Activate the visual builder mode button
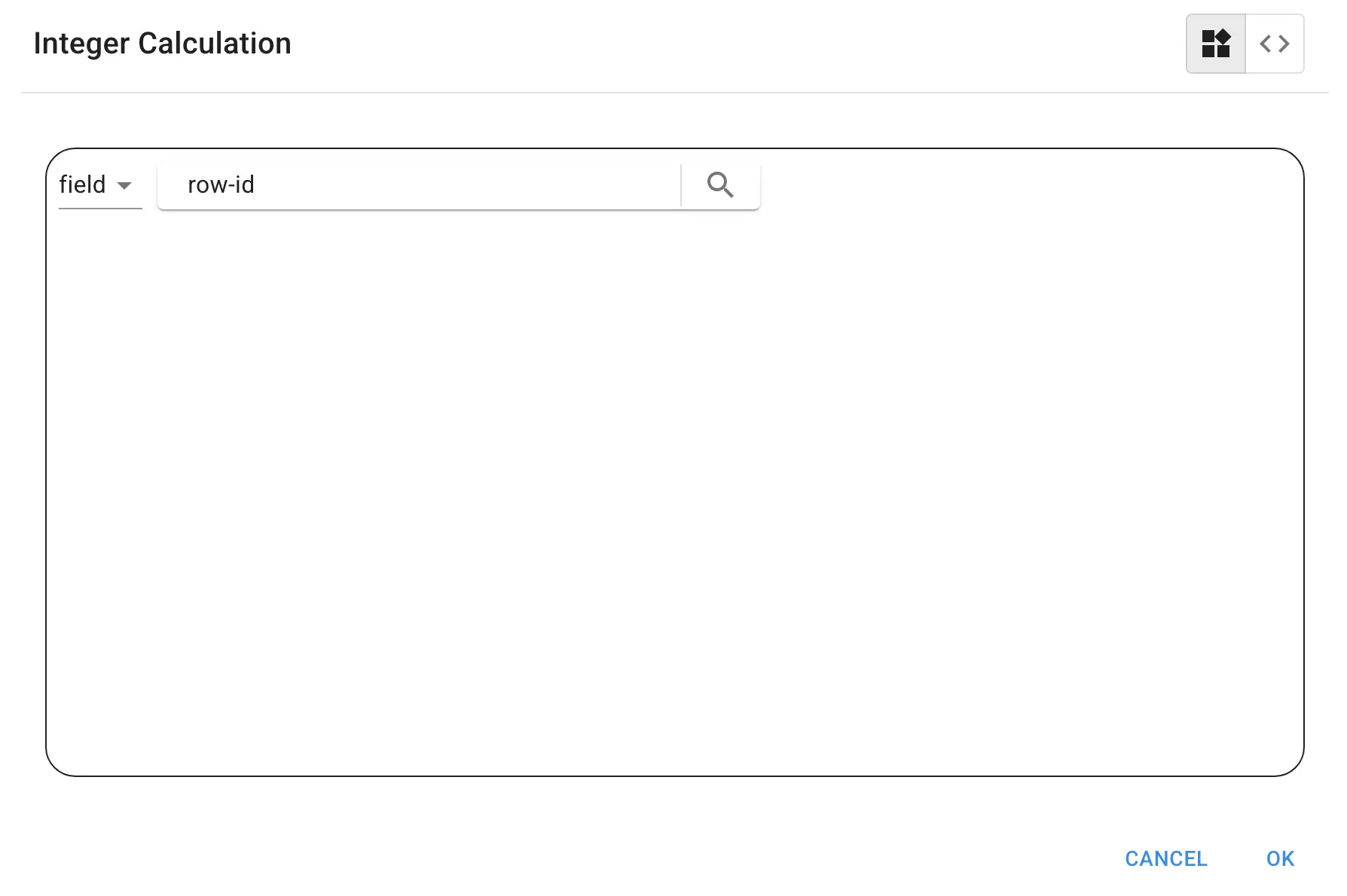This screenshot has width=1347, height=896. tap(1215, 44)
